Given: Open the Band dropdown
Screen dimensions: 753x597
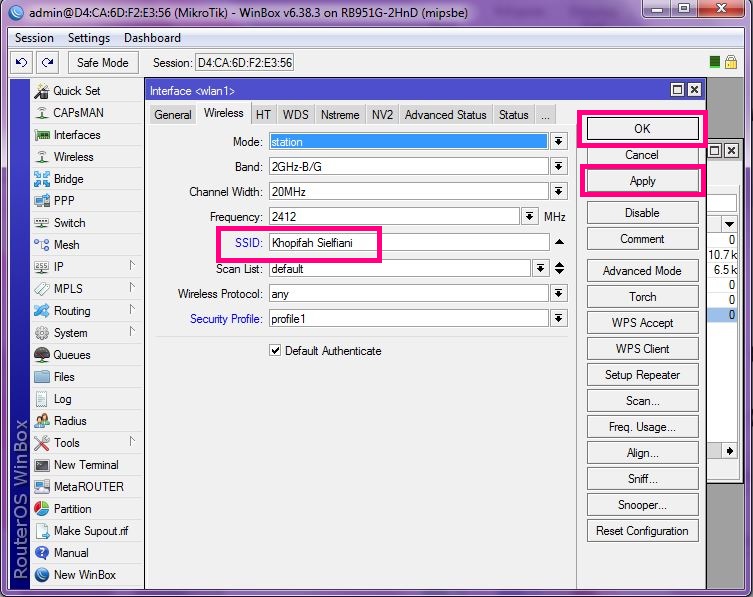Looking at the screenshot, I should [559, 166].
